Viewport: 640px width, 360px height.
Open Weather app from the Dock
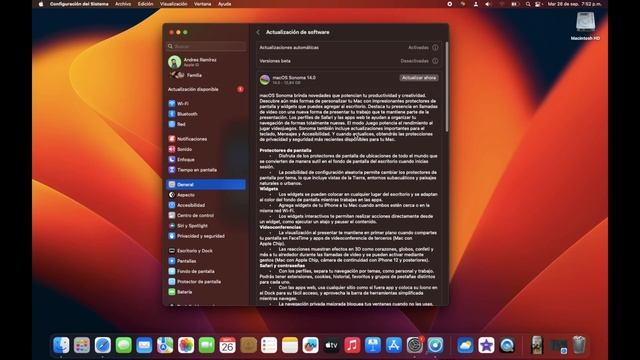(x=465, y=345)
